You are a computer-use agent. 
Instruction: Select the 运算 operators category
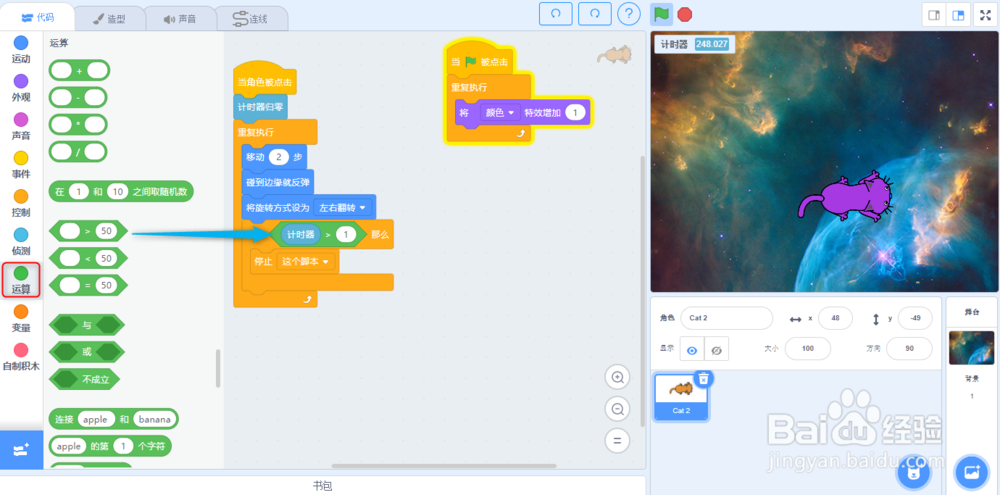coord(21,280)
